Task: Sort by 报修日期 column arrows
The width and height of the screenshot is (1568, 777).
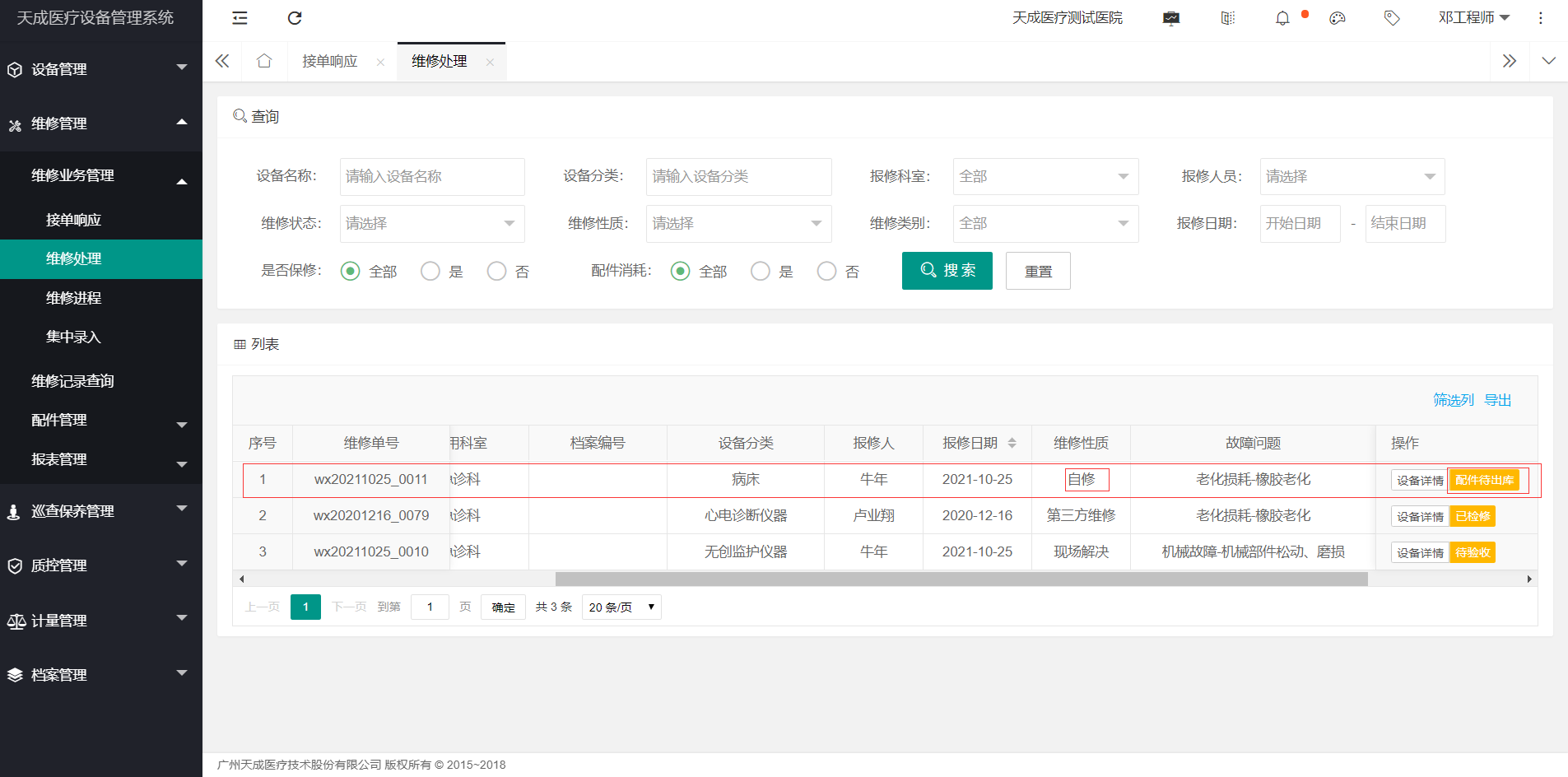Action: 1012,443
